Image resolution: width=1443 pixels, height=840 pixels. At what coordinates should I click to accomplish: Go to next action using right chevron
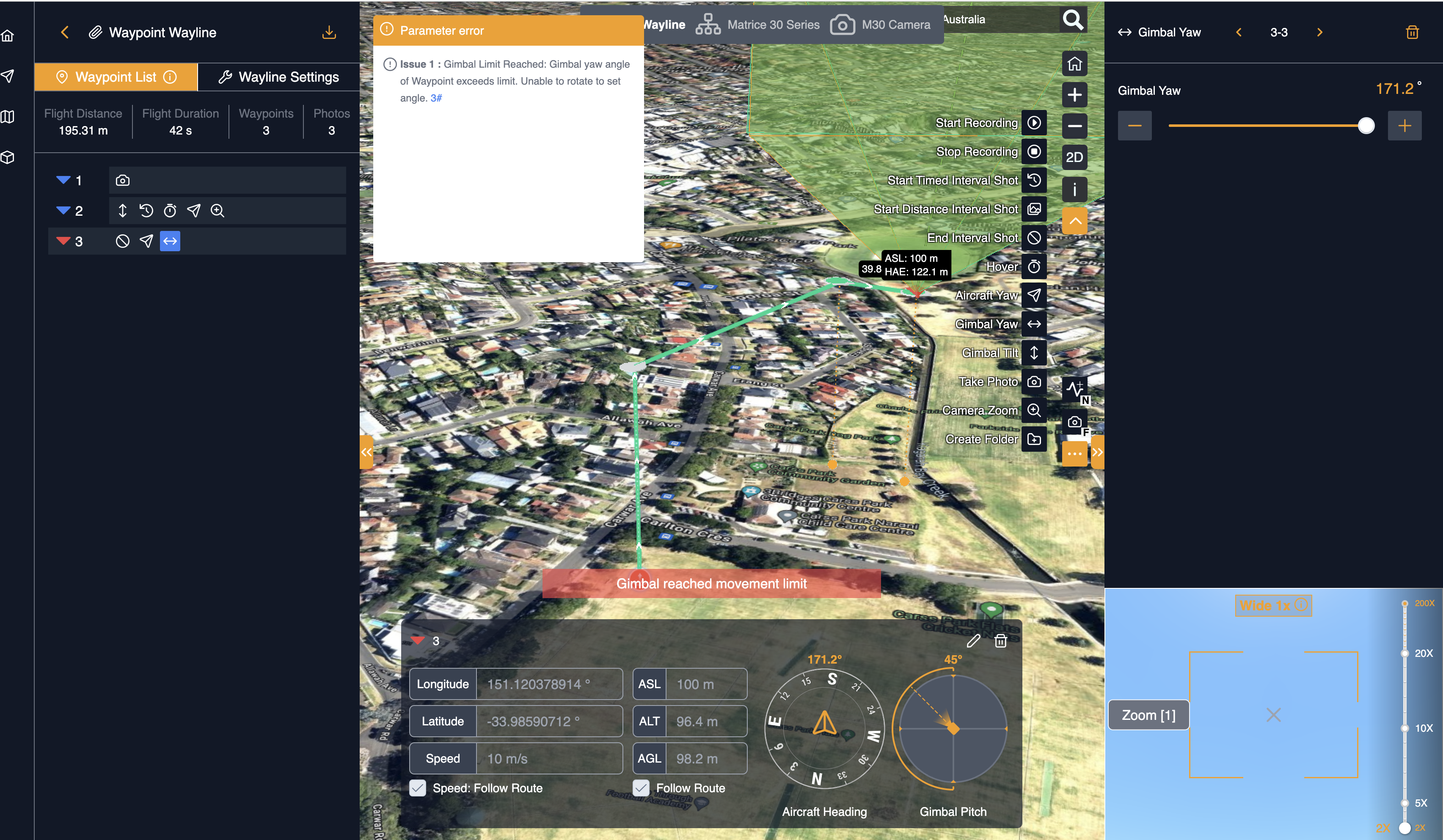point(1319,33)
